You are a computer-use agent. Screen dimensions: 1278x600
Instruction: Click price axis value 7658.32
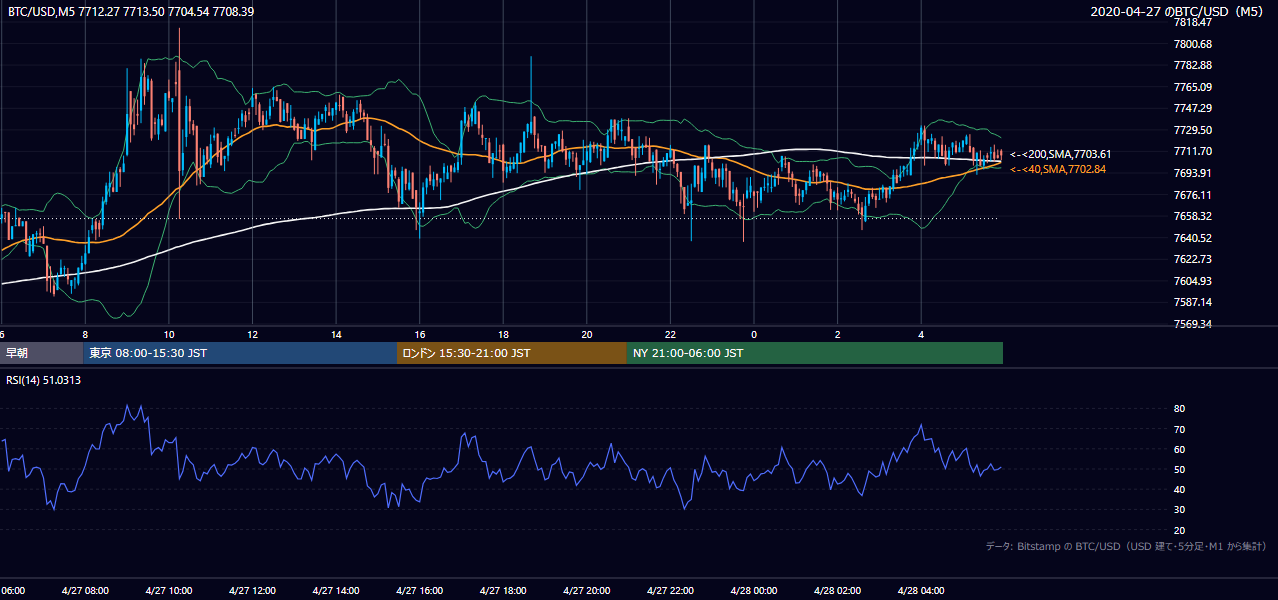click(x=1192, y=216)
